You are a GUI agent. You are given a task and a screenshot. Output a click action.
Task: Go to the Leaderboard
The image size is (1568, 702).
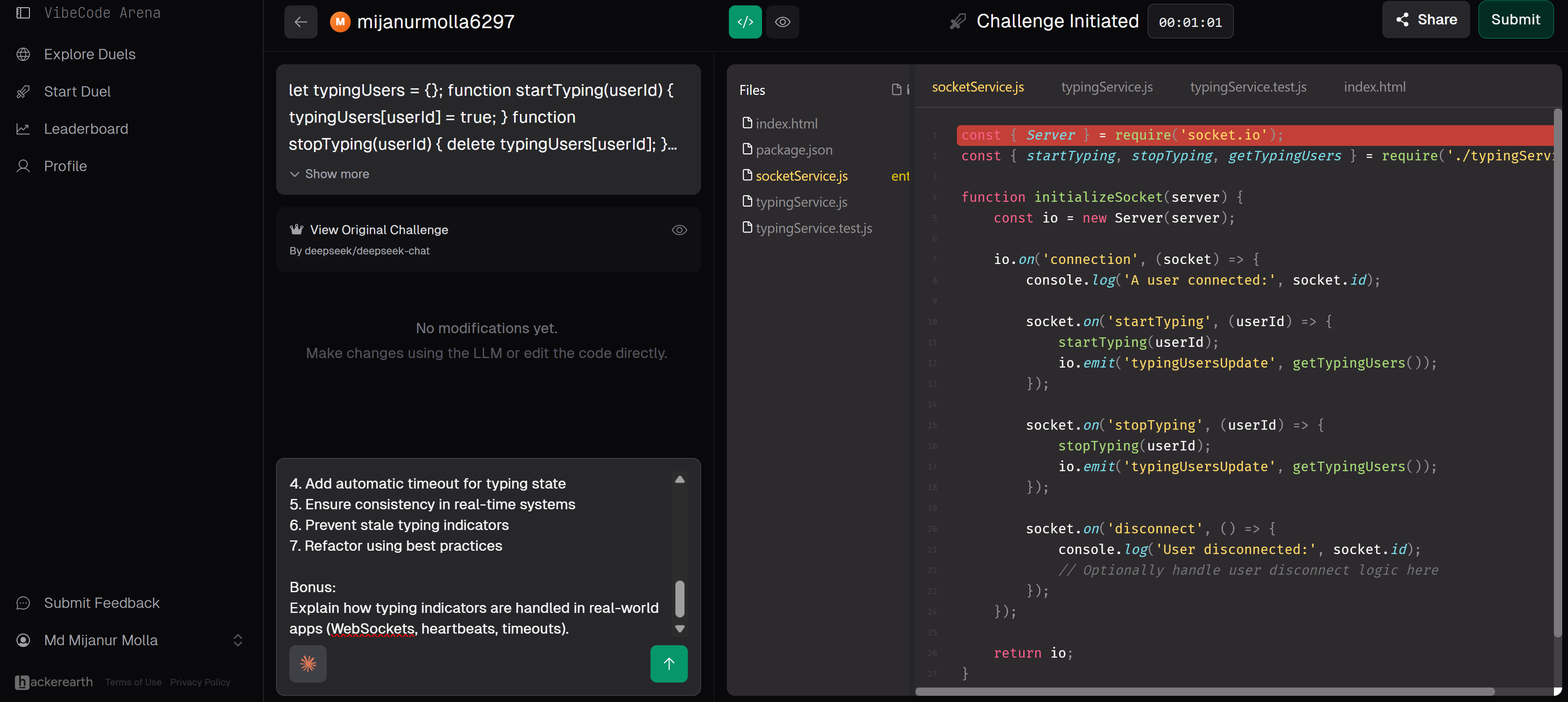pyautogui.click(x=86, y=128)
